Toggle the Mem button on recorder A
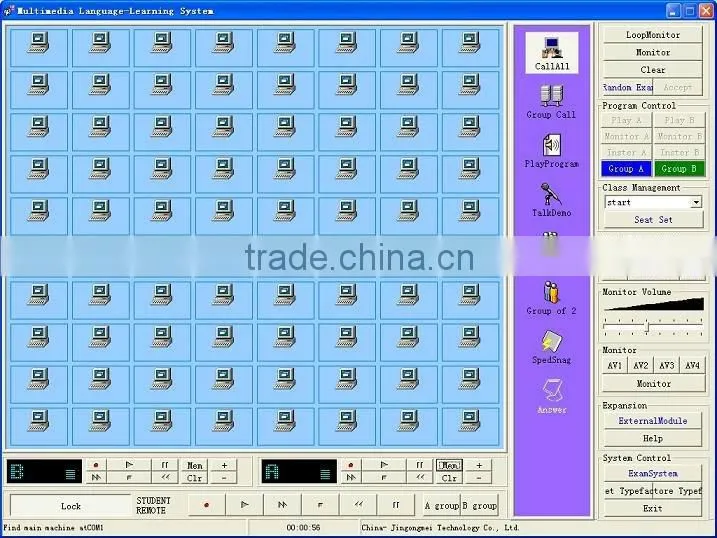The image size is (717, 538). (449, 465)
